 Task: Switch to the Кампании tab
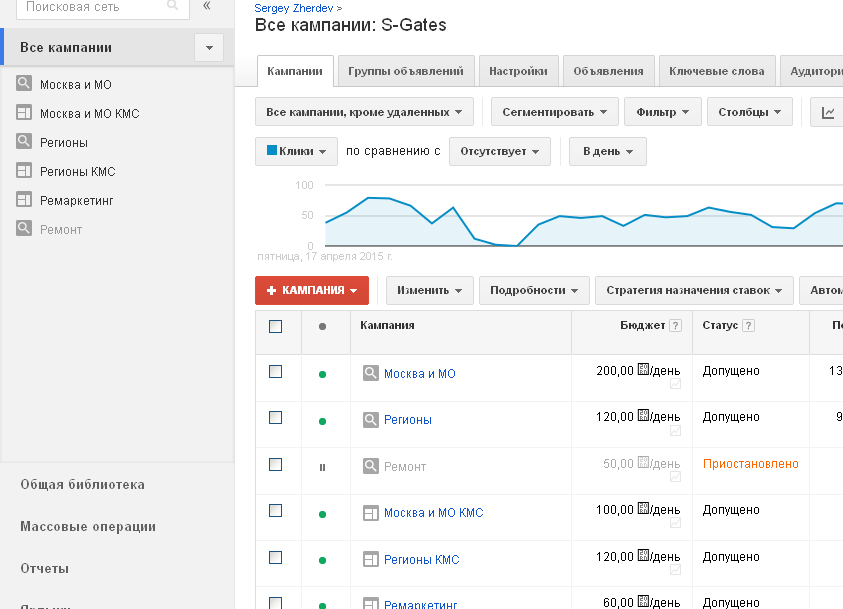point(295,71)
